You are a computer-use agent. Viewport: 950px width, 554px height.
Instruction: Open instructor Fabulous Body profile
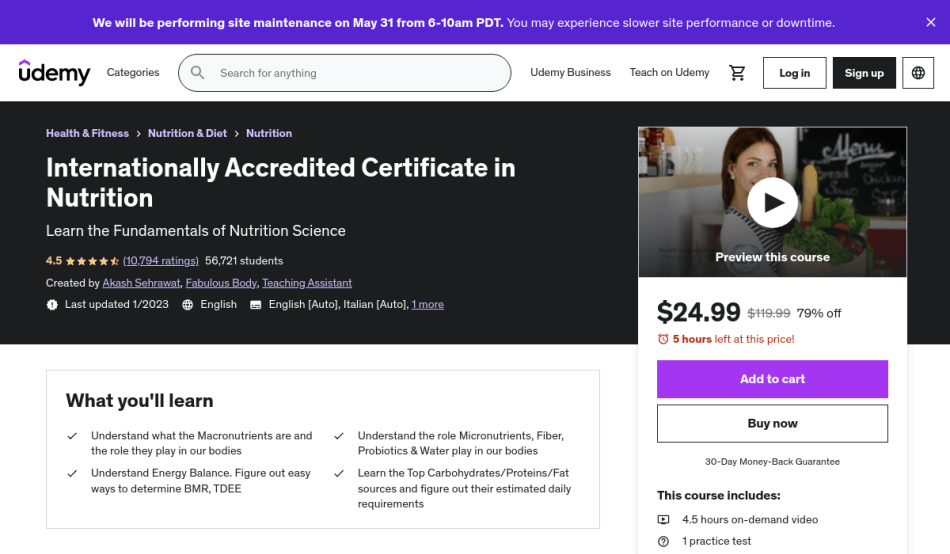coord(221,283)
